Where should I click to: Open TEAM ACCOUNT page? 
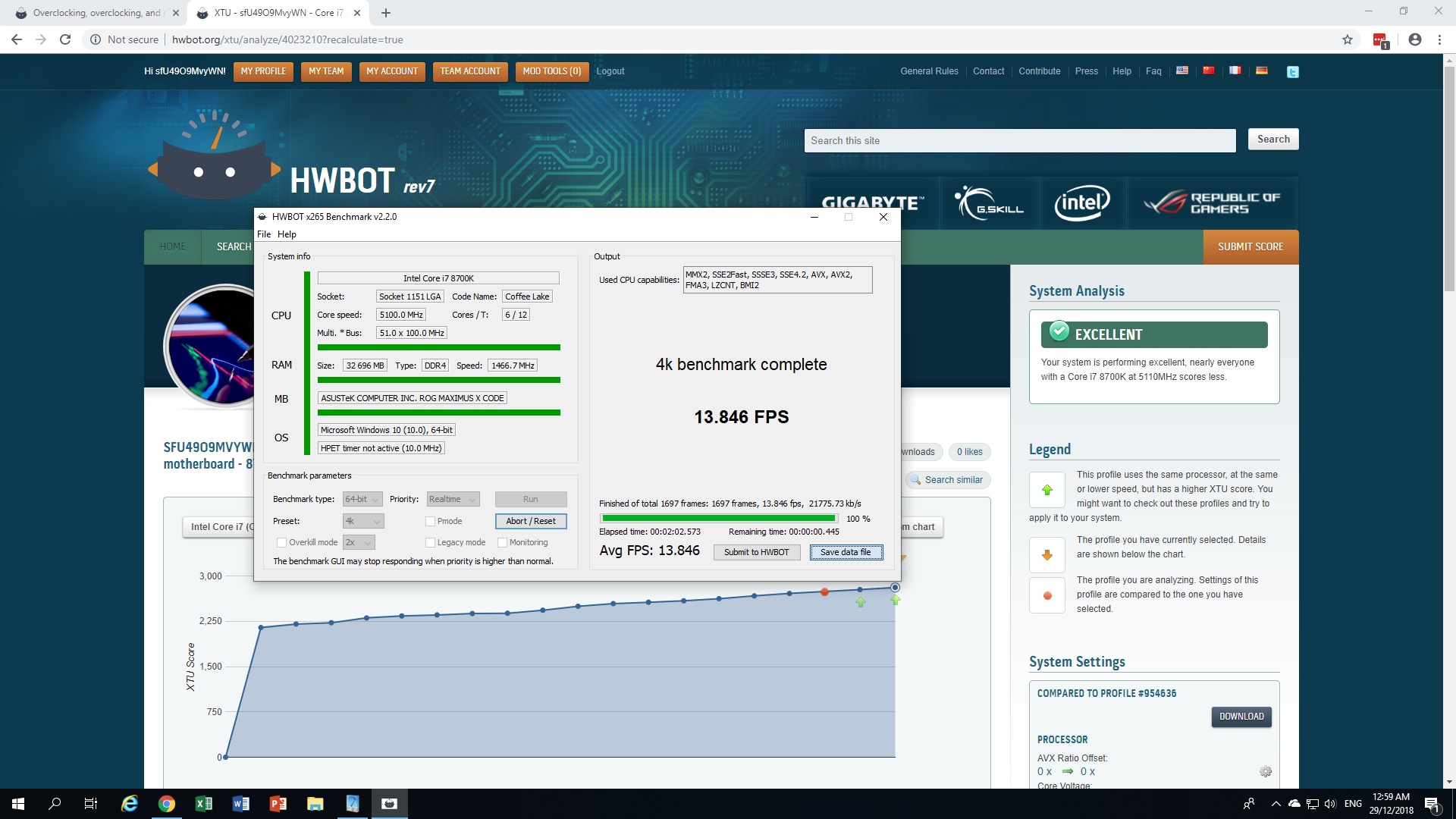point(470,71)
